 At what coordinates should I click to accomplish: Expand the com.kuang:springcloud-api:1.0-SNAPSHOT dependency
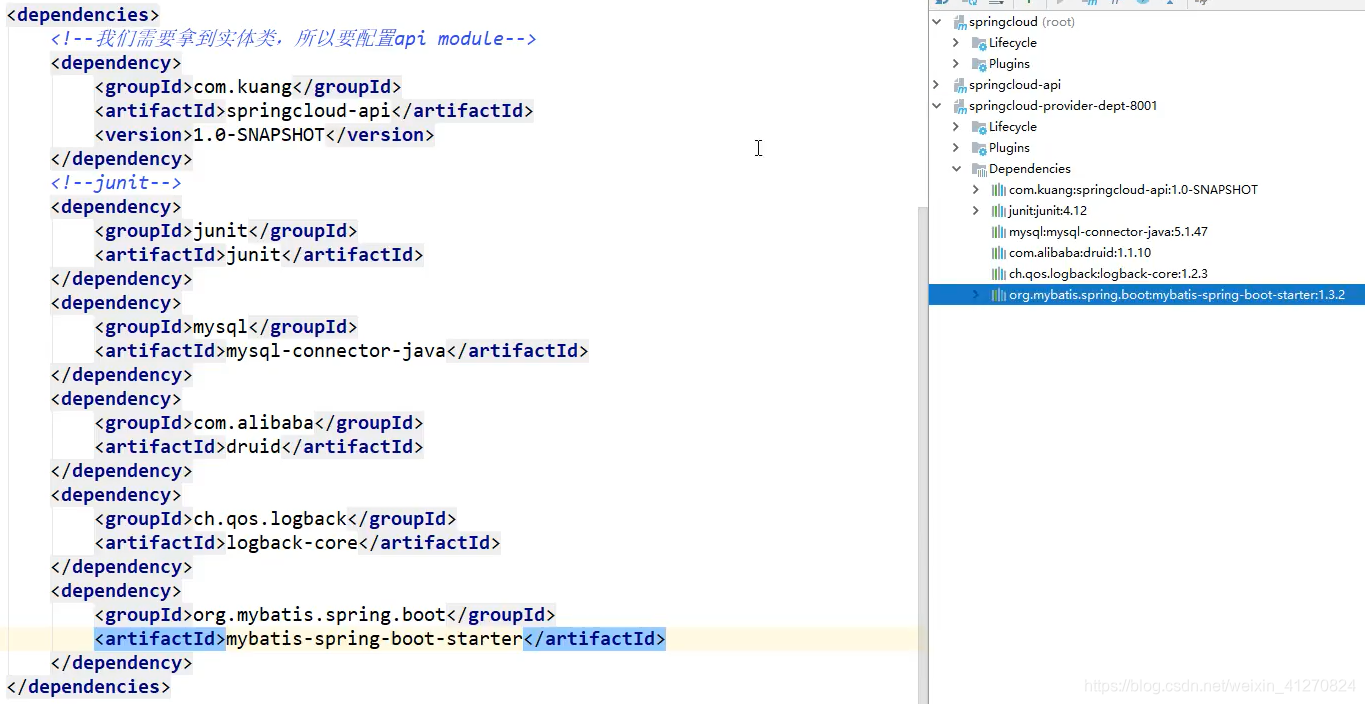click(x=976, y=190)
